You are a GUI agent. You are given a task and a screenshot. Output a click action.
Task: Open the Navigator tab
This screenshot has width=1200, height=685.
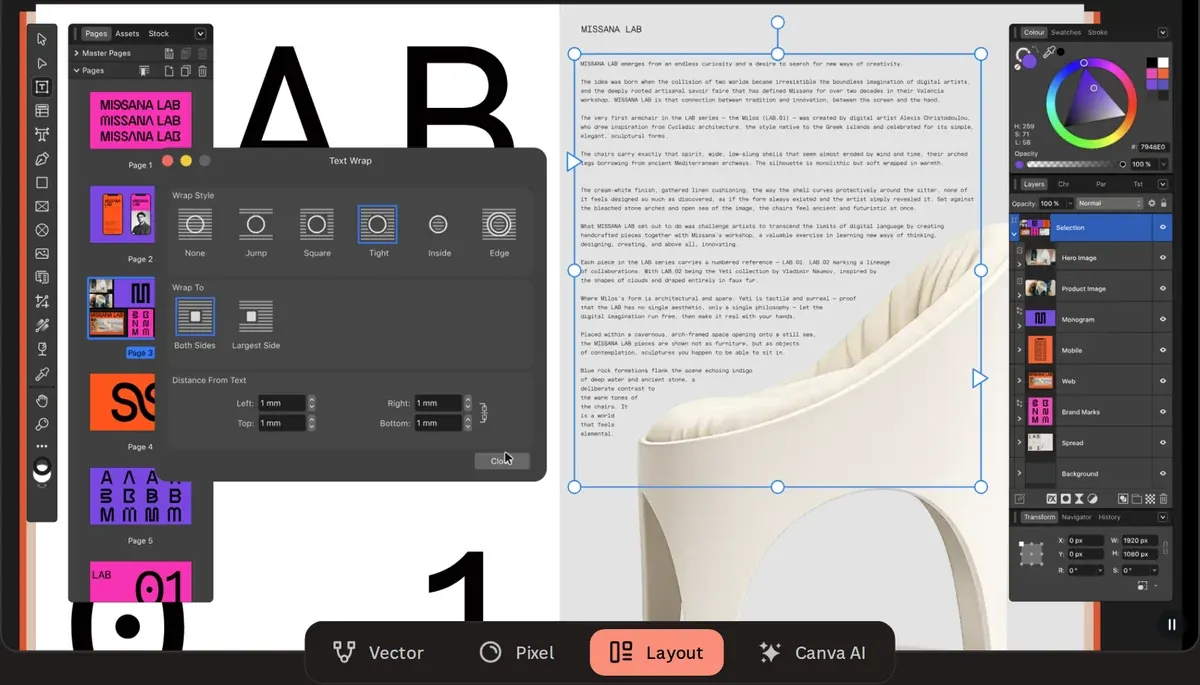pyautogui.click(x=1077, y=517)
